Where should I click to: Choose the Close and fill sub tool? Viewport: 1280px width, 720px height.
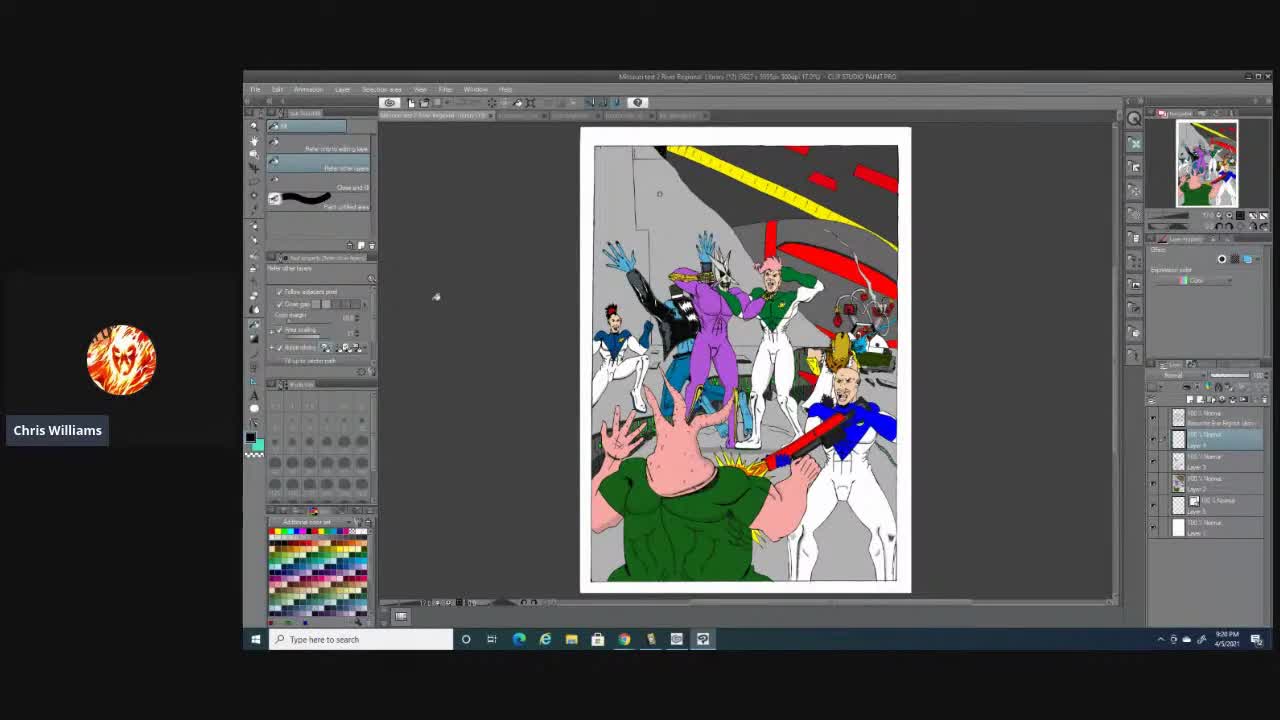click(x=319, y=181)
